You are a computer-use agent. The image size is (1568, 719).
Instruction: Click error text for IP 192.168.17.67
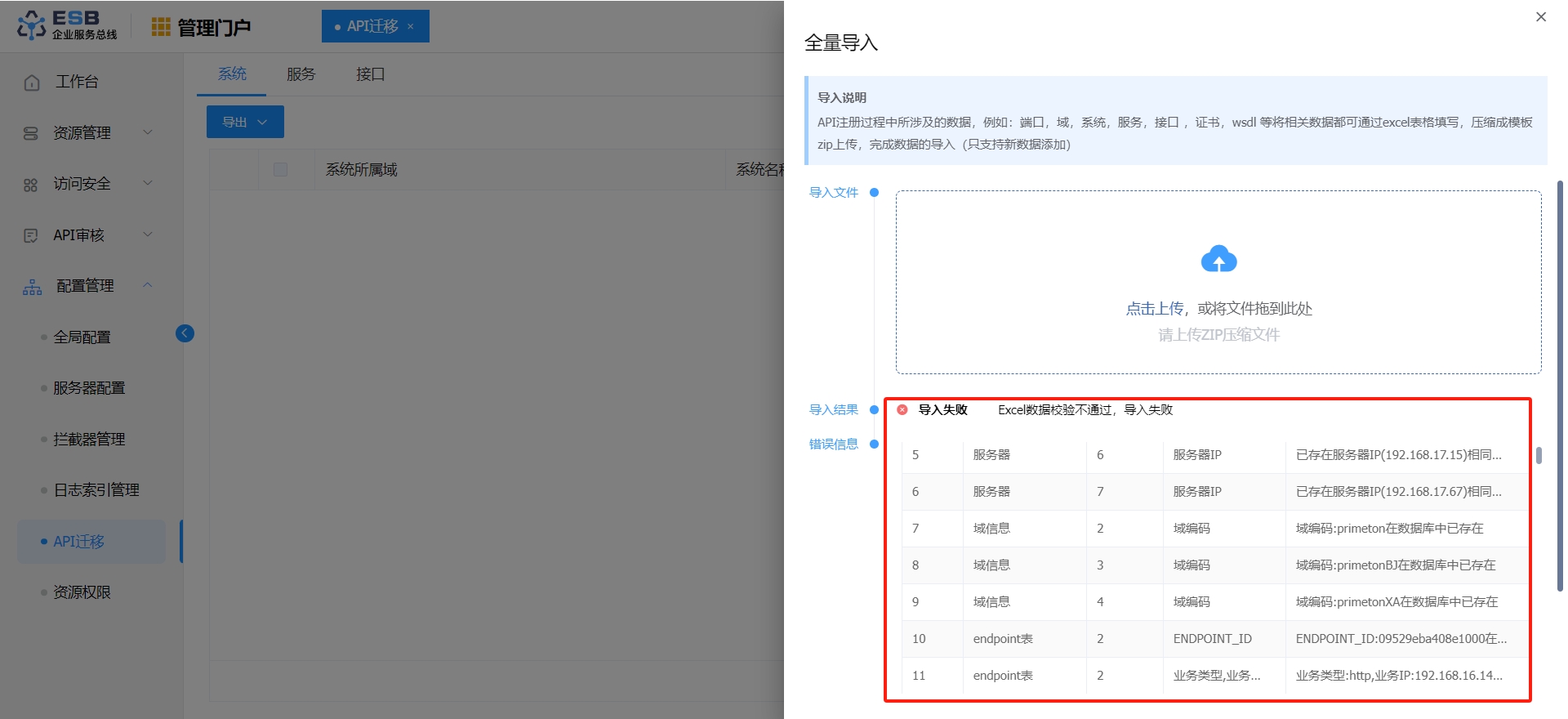click(1398, 492)
